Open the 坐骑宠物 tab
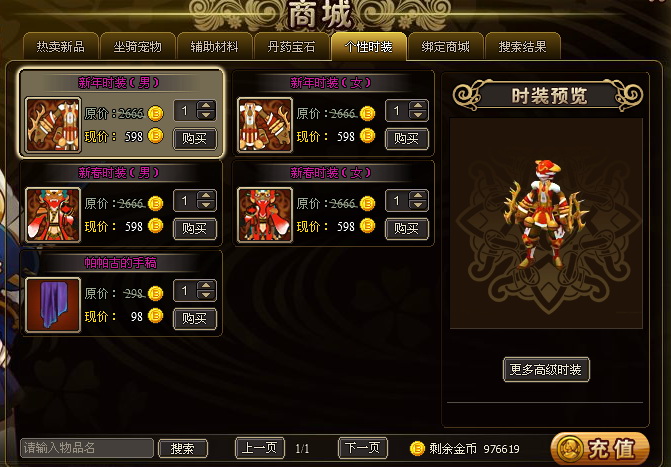 (138, 46)
